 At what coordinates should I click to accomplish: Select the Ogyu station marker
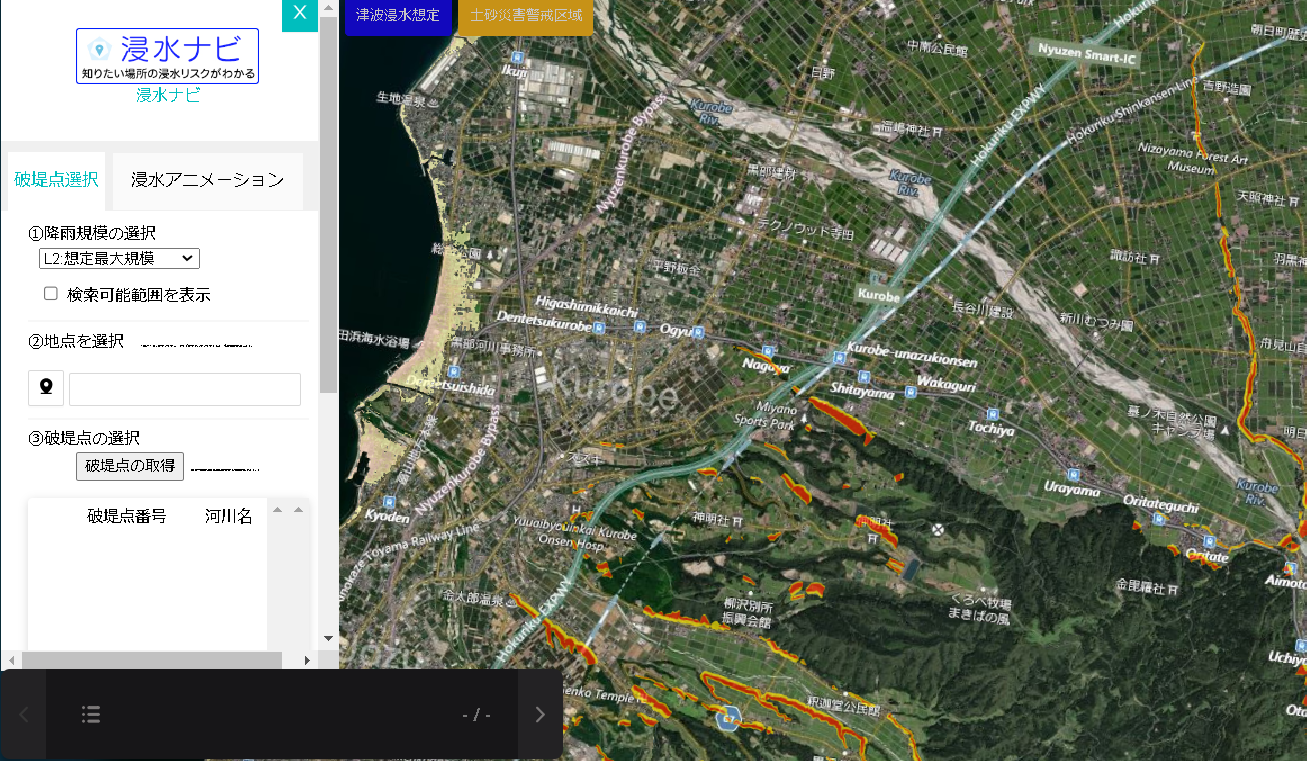(x=699, y=331)
